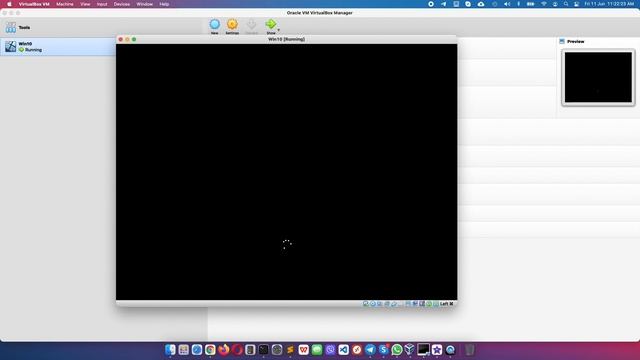
Task: Open the Machine menu
Action: [64, 4]
